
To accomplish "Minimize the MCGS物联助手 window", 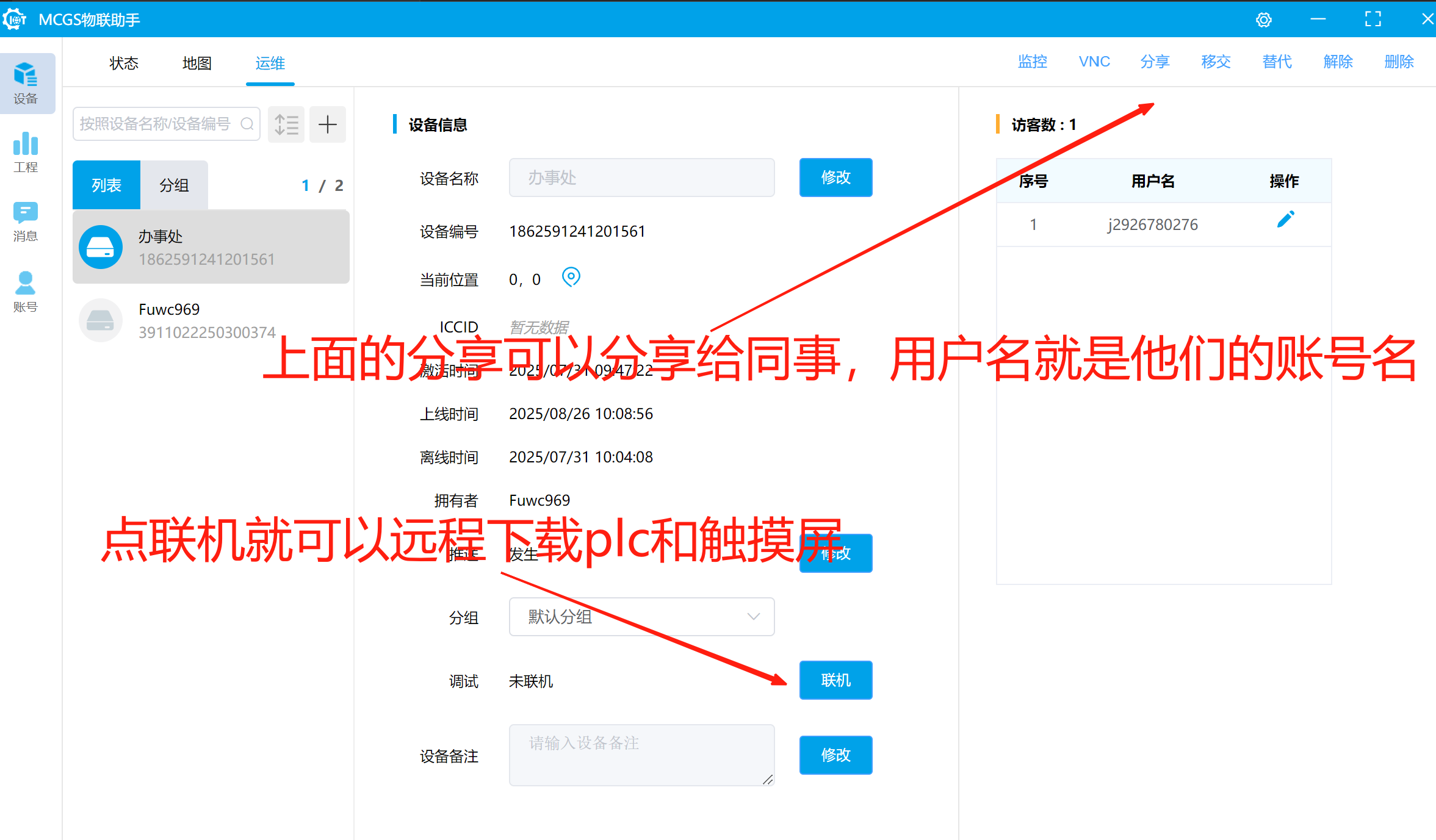I will click(1318, 20).
